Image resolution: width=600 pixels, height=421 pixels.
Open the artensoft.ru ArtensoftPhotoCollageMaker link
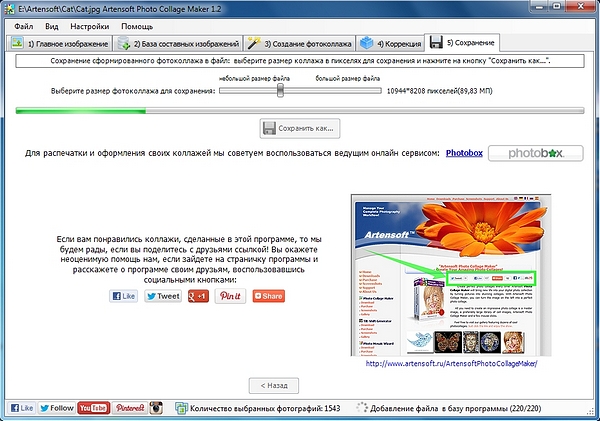452,364
